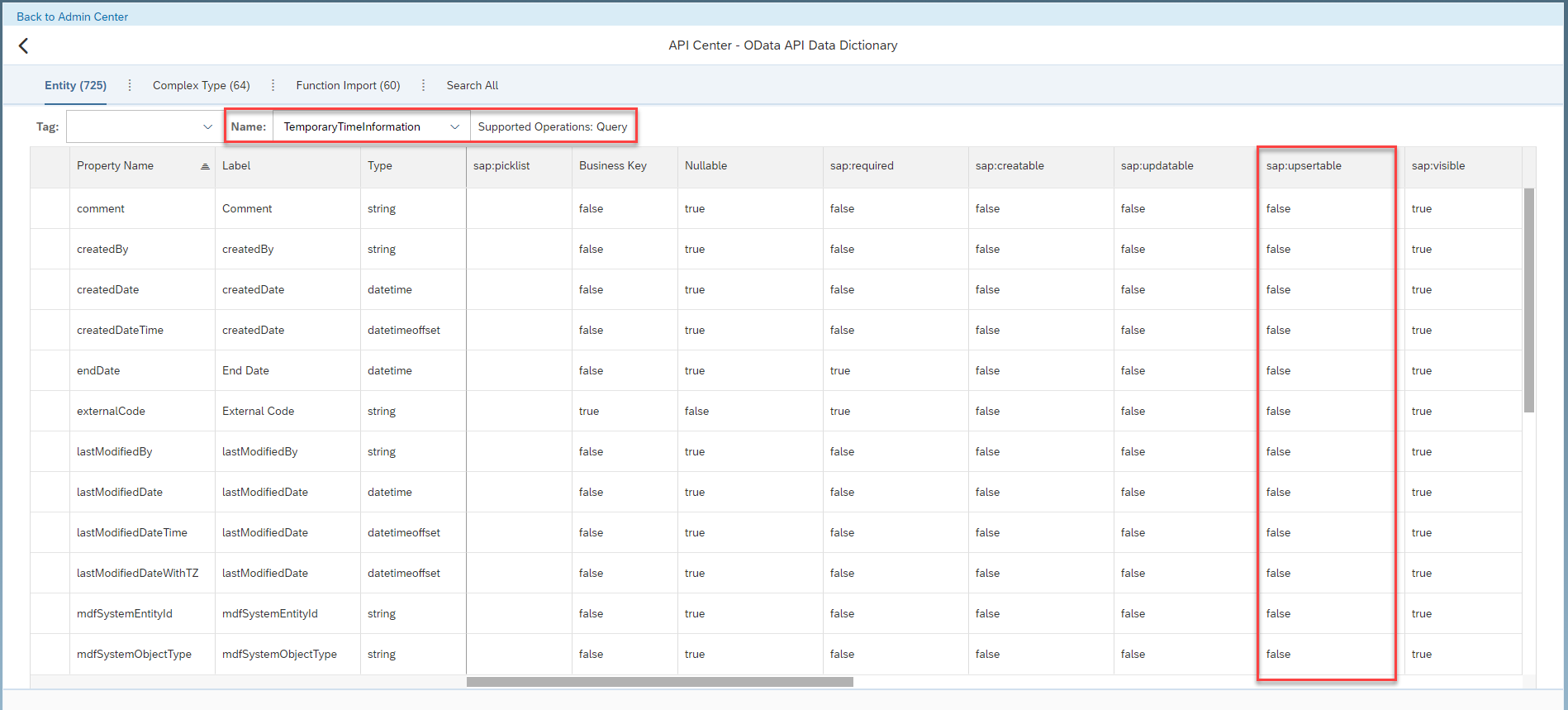Select the 'lastModifiedDate' property name cell
Screen dimensions: 1568x710
(142, 492)
